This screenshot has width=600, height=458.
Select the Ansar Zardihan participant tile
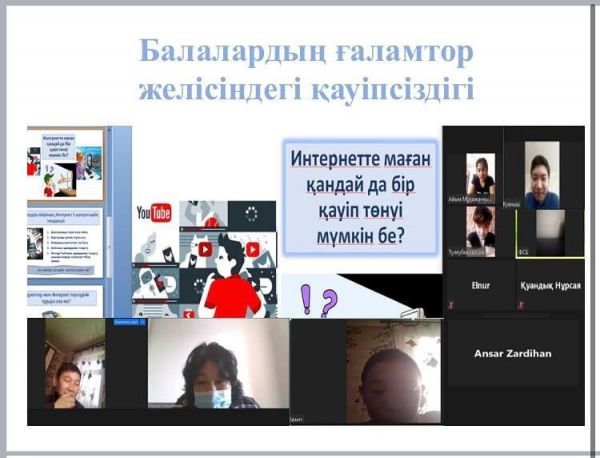[x=511, y=353]
